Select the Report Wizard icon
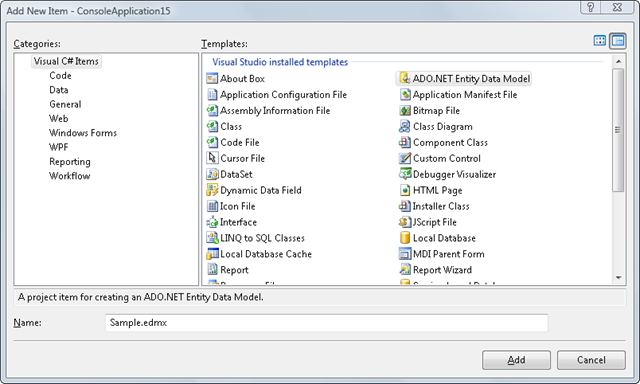Screen dimensions: 640x384 point(404,269)
